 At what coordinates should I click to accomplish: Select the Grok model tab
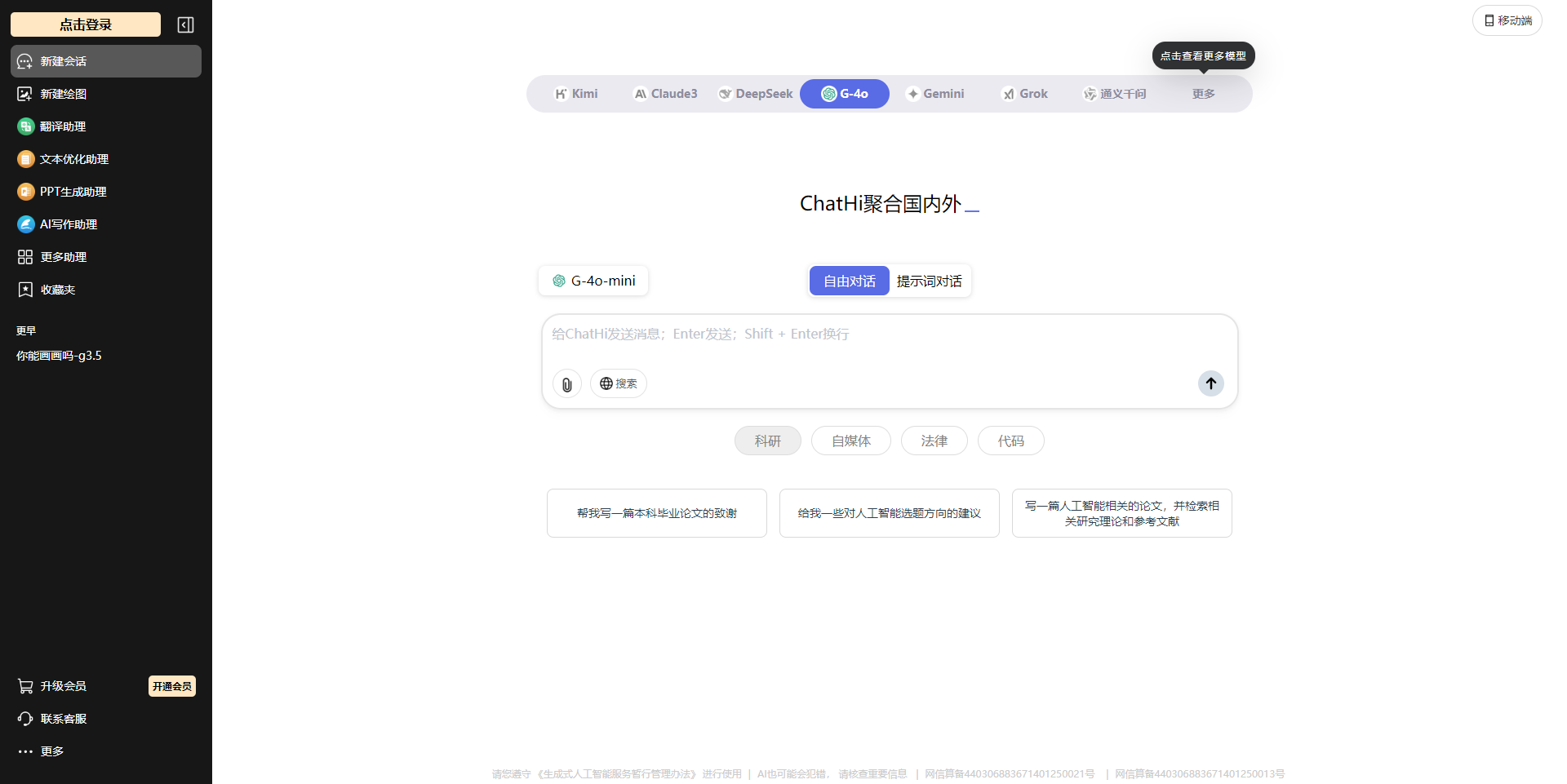tap(1025, 94)
